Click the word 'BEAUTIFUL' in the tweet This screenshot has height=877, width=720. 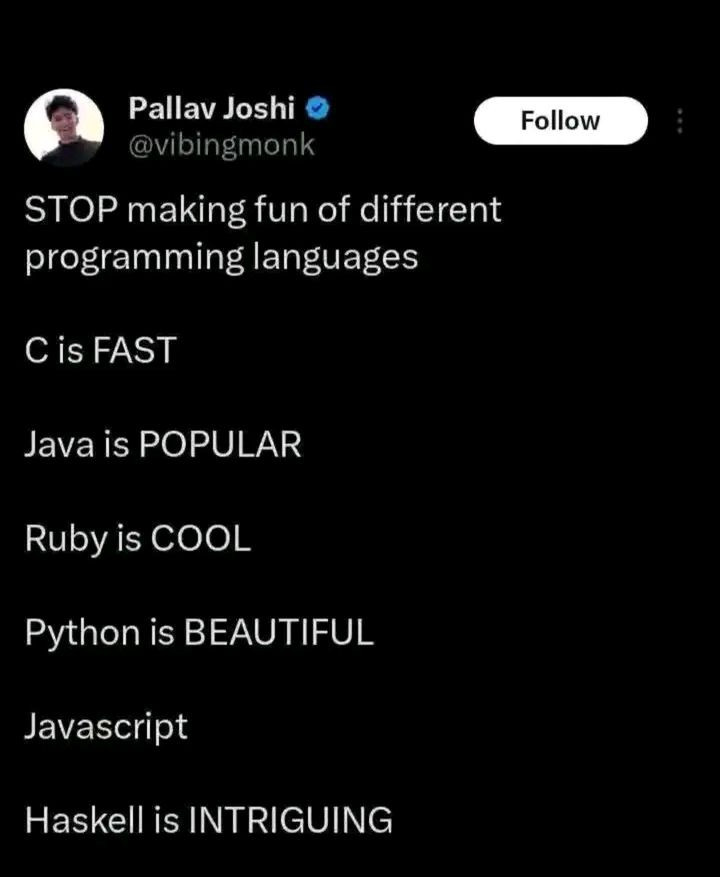tap(277, 632)
